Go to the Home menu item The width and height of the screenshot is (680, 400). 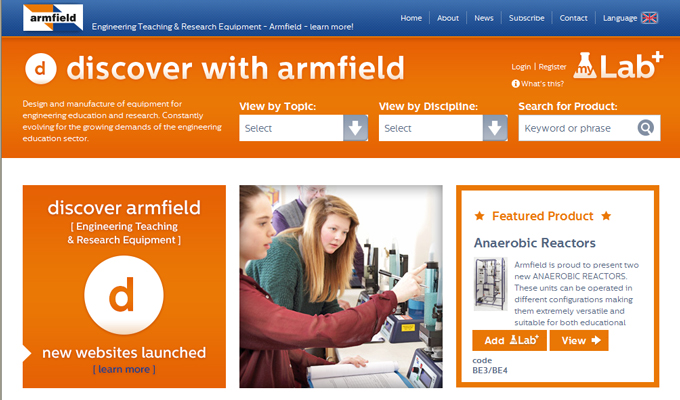pos(411,18)
